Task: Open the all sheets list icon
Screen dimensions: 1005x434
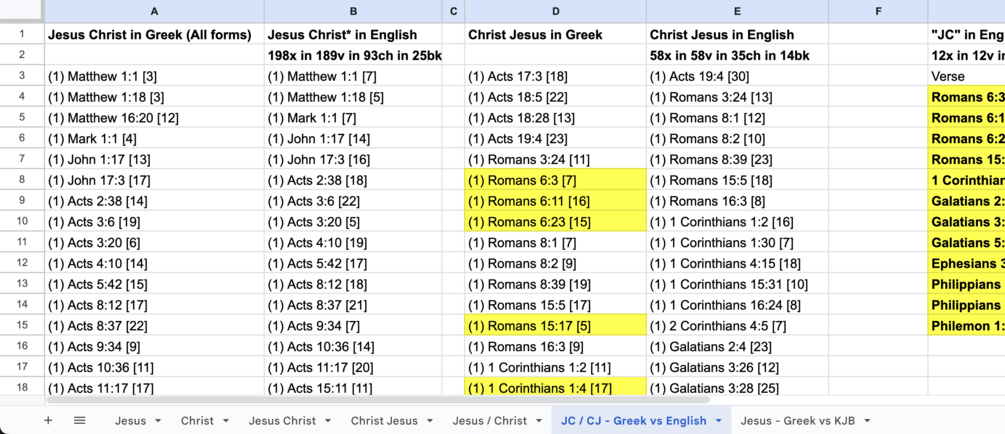Action: (80, 421)
